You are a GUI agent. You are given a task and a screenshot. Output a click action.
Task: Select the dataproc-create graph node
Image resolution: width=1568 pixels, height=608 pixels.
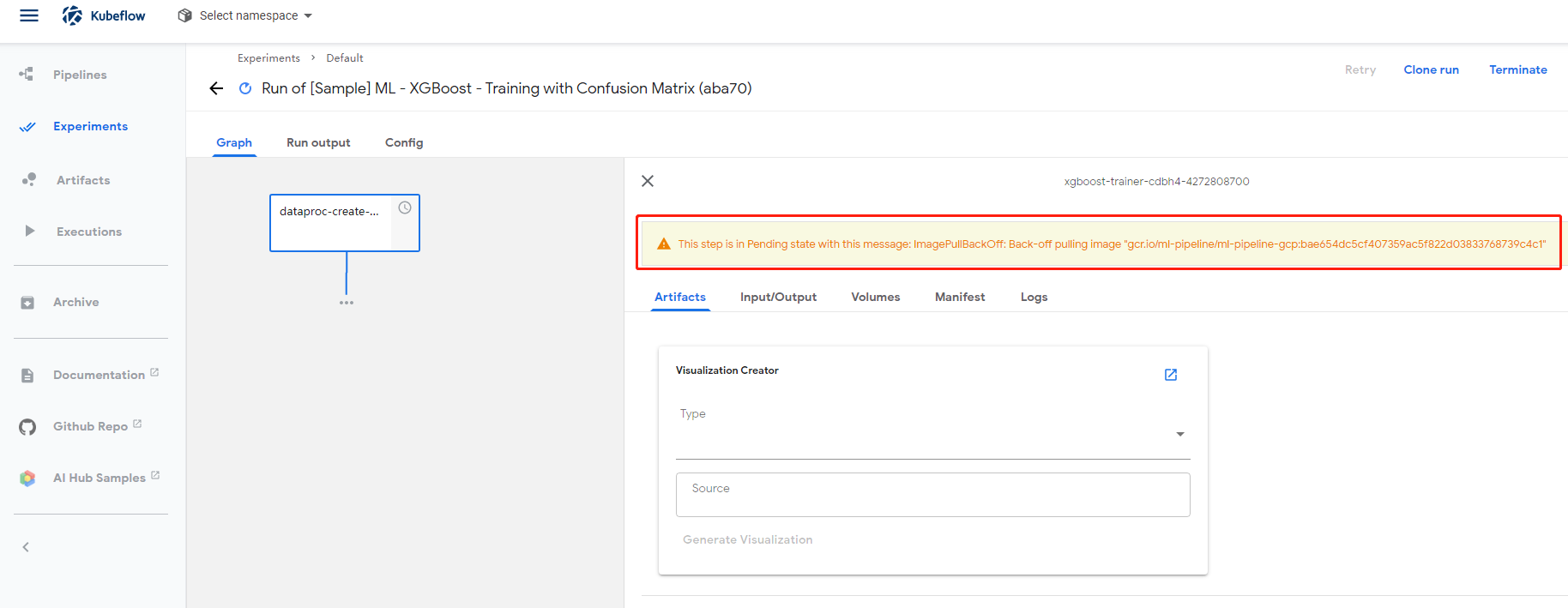coord(345,223)
